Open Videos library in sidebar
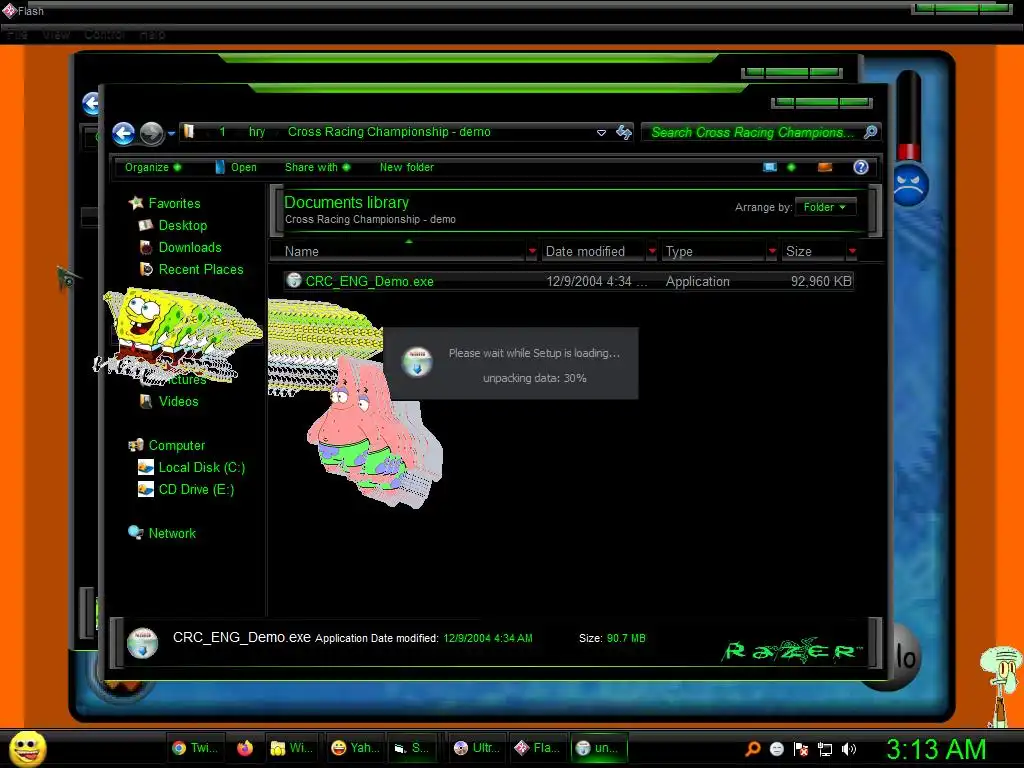The width and height of the screenshot is (1024, 768). 178,401
